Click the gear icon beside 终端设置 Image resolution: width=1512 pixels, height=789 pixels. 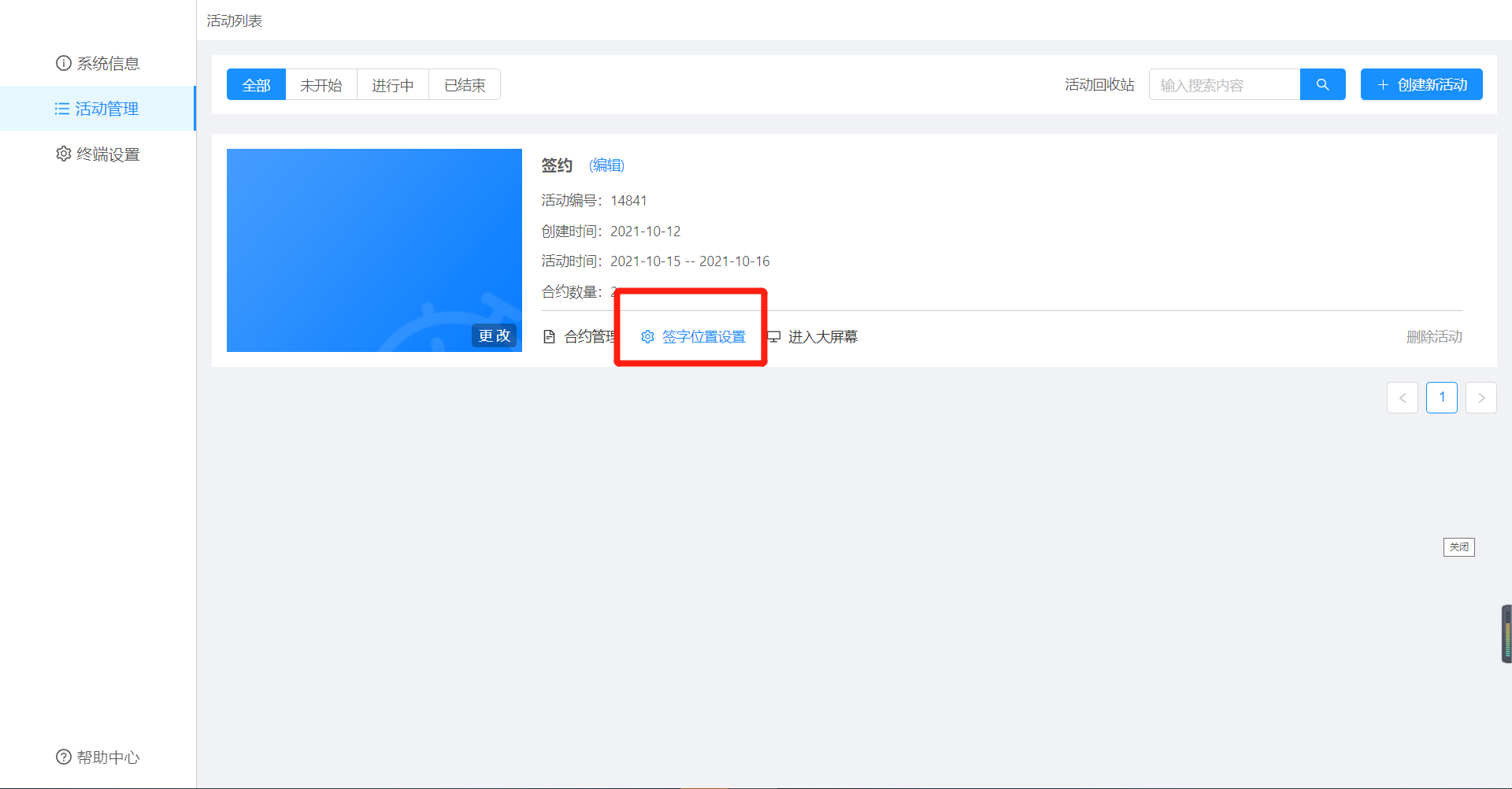click(x=64, y=154)
